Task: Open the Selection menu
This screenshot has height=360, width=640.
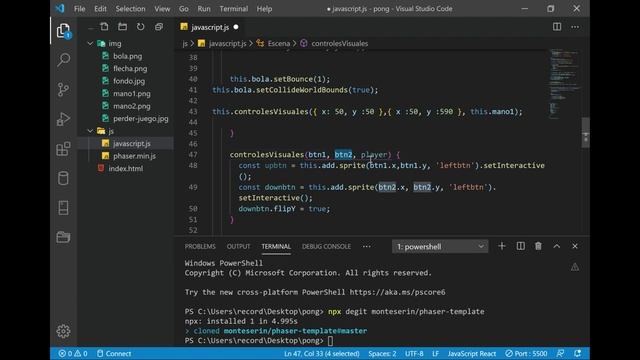Action: tap(130, 9)
